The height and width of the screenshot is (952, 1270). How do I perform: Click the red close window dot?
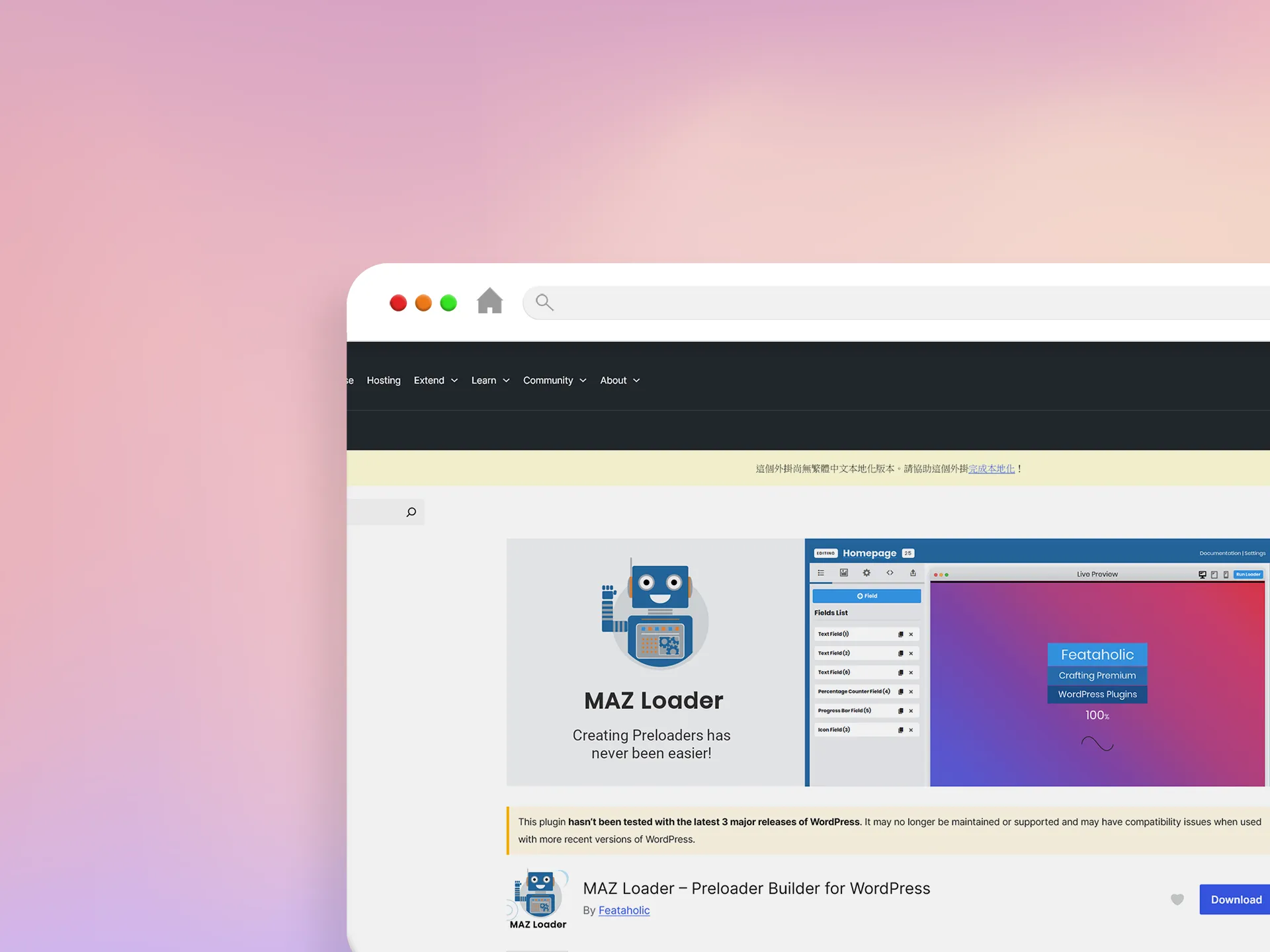pos(398,303)
